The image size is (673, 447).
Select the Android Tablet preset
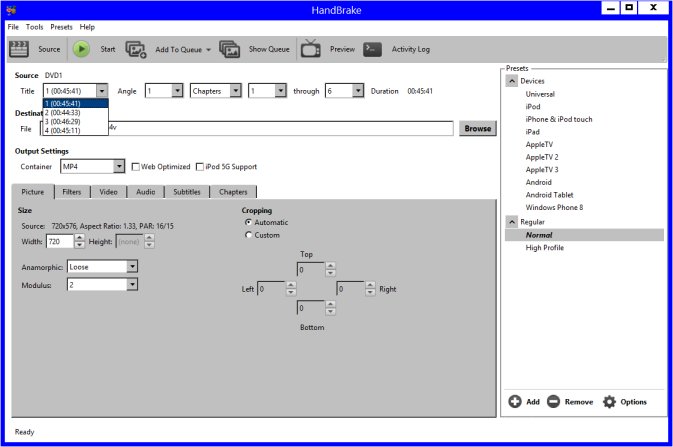pos(549,195)
